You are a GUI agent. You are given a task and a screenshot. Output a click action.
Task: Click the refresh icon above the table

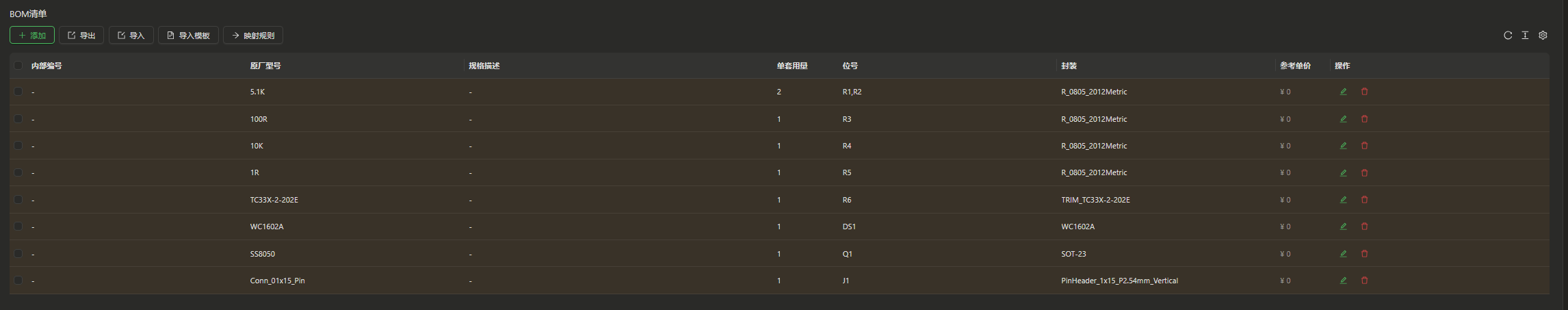pos(1508,36)
